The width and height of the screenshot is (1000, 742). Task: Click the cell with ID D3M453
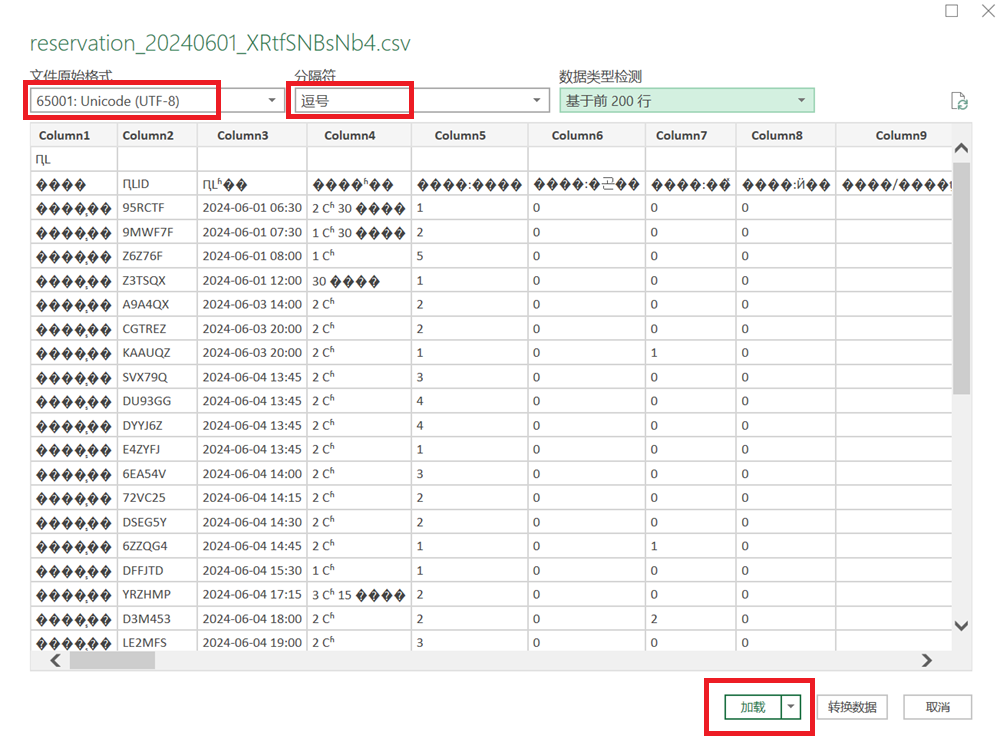157,618
